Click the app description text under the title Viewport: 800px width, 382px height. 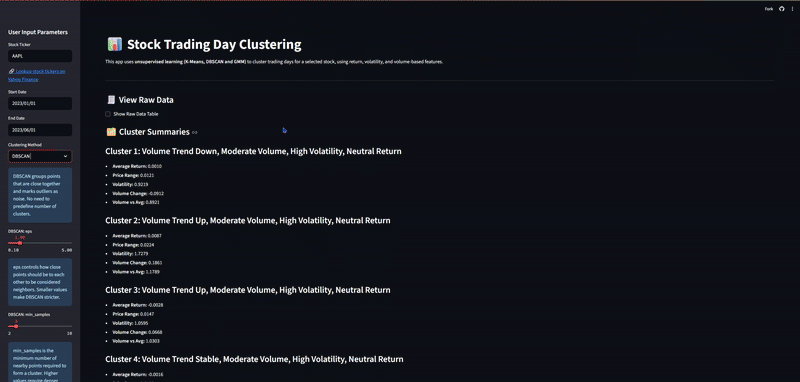pos(274,62)
